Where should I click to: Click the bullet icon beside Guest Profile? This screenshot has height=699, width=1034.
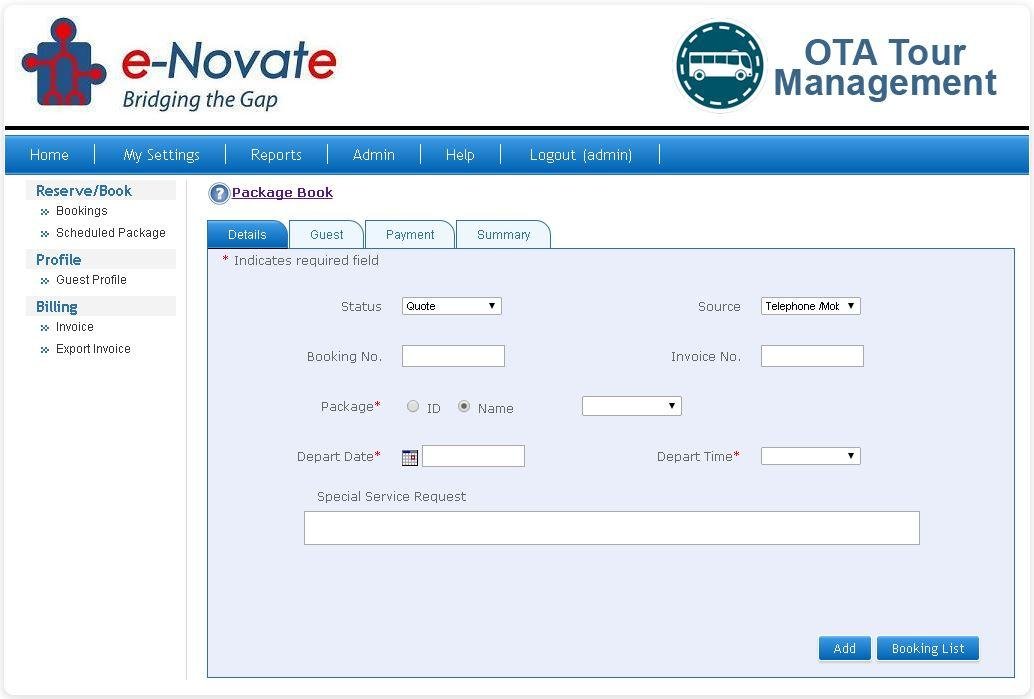[x=44, y=281]
